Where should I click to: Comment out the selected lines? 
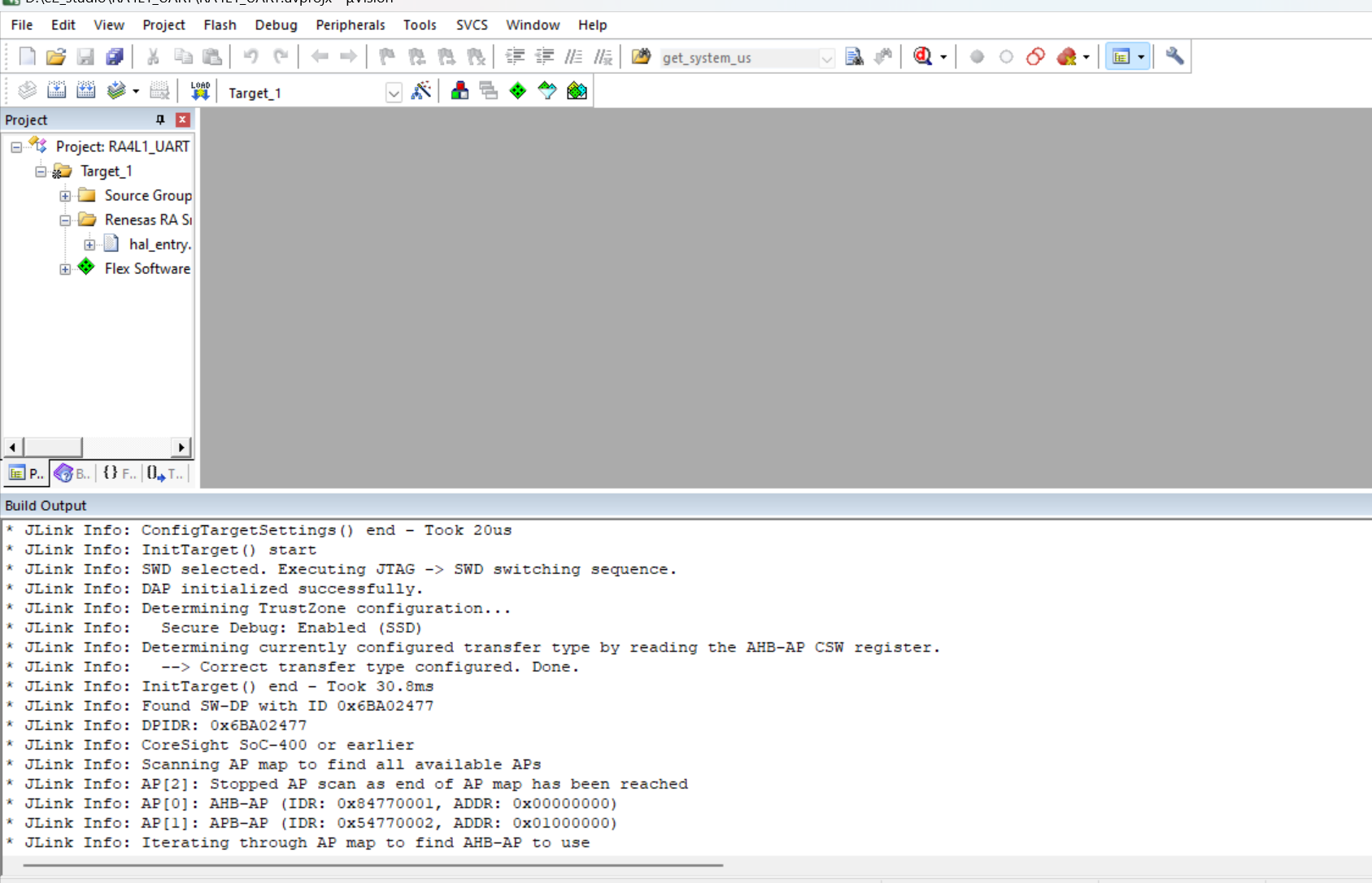[x=573, y=57]
